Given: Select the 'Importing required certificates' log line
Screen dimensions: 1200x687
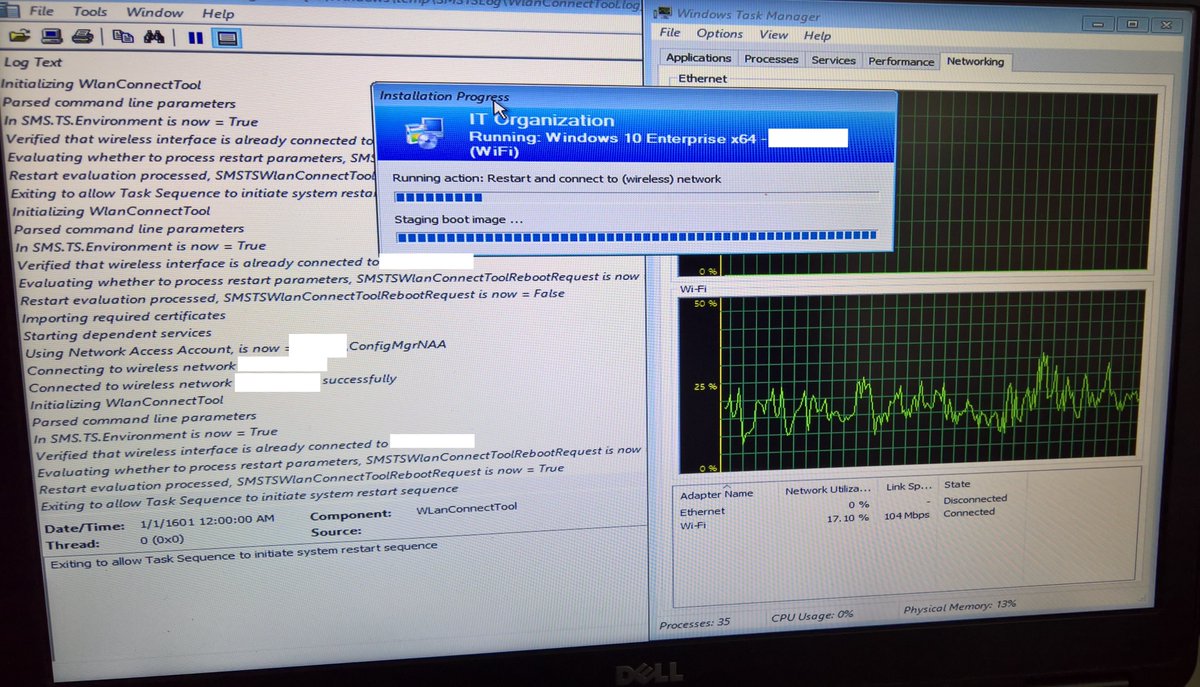Looking at the screenshot, I should point(124,317).
